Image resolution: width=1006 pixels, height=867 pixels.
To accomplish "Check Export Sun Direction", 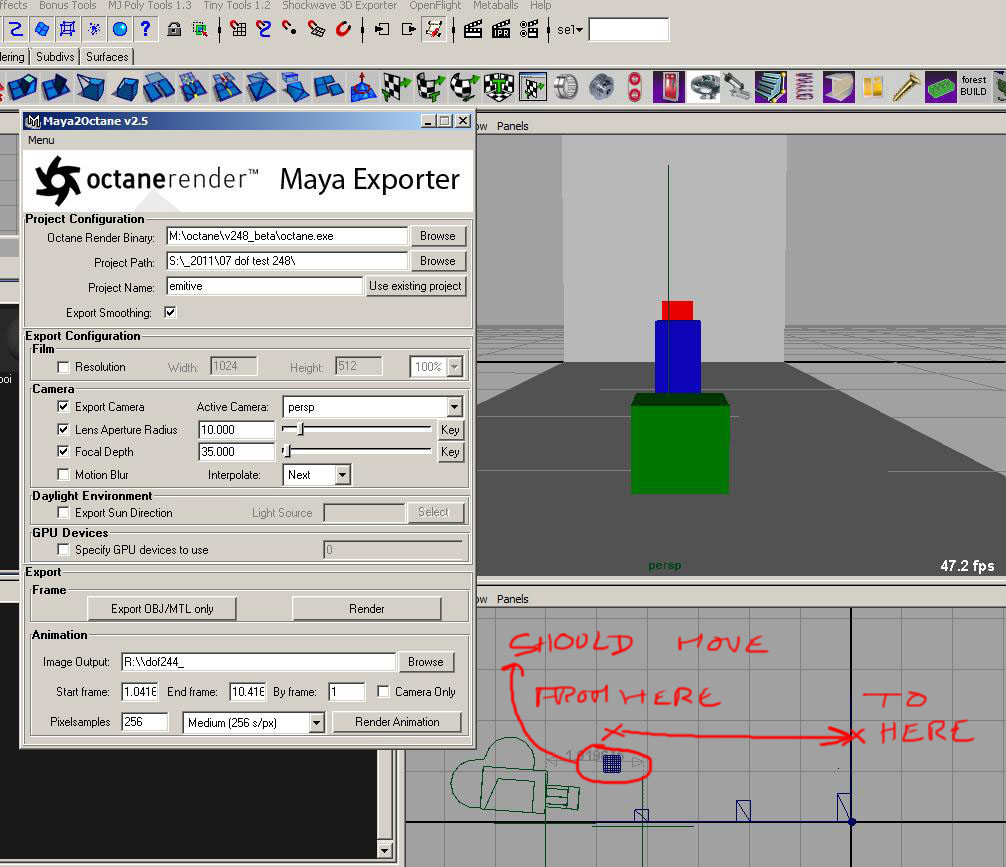I will click(x=63, y=512).
